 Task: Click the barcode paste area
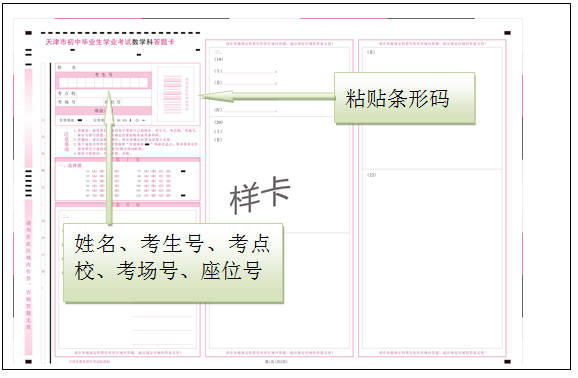pyautogui.click(x=175, y=94)
